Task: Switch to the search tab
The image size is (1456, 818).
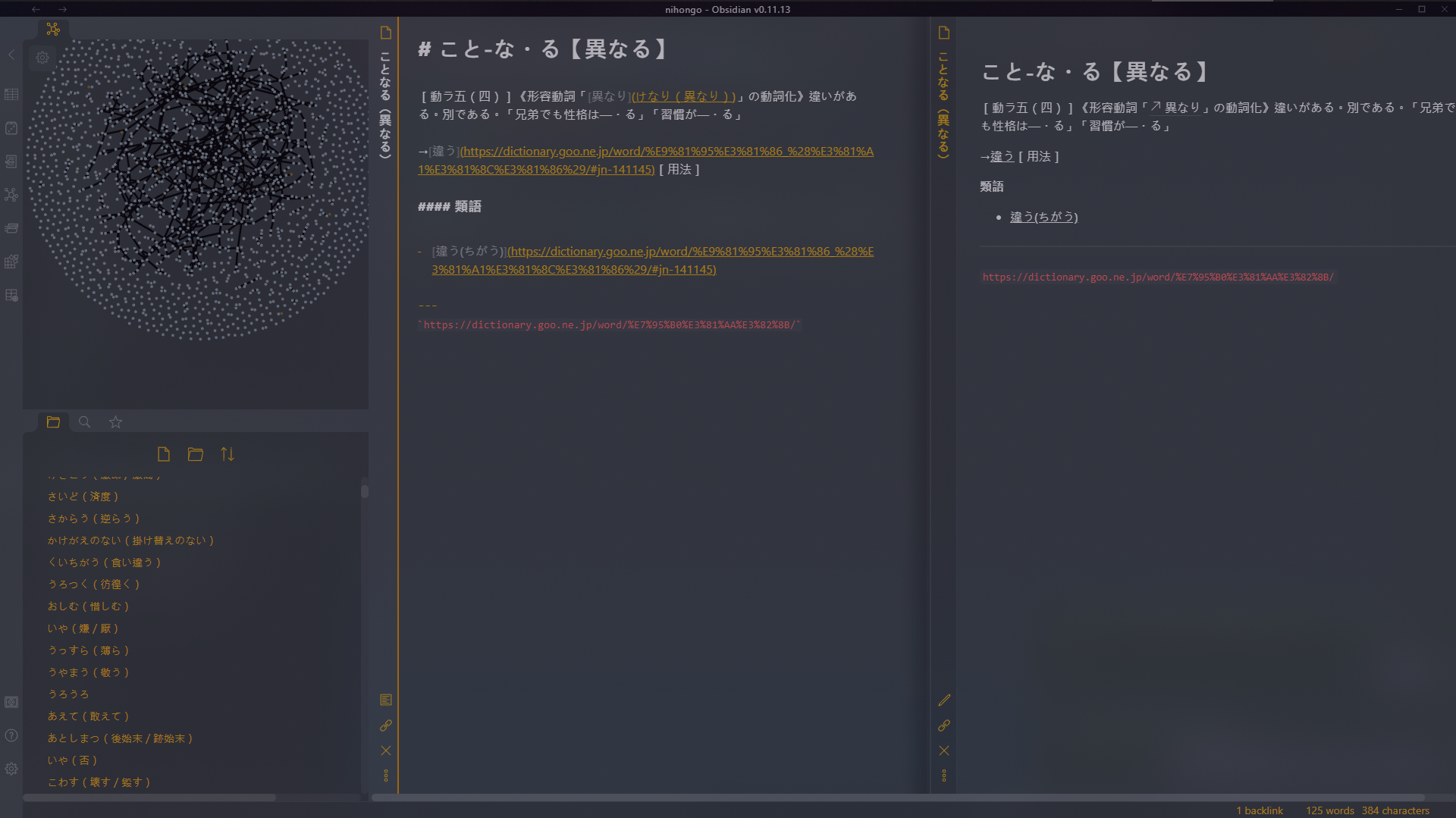Action: pos(84,422)
